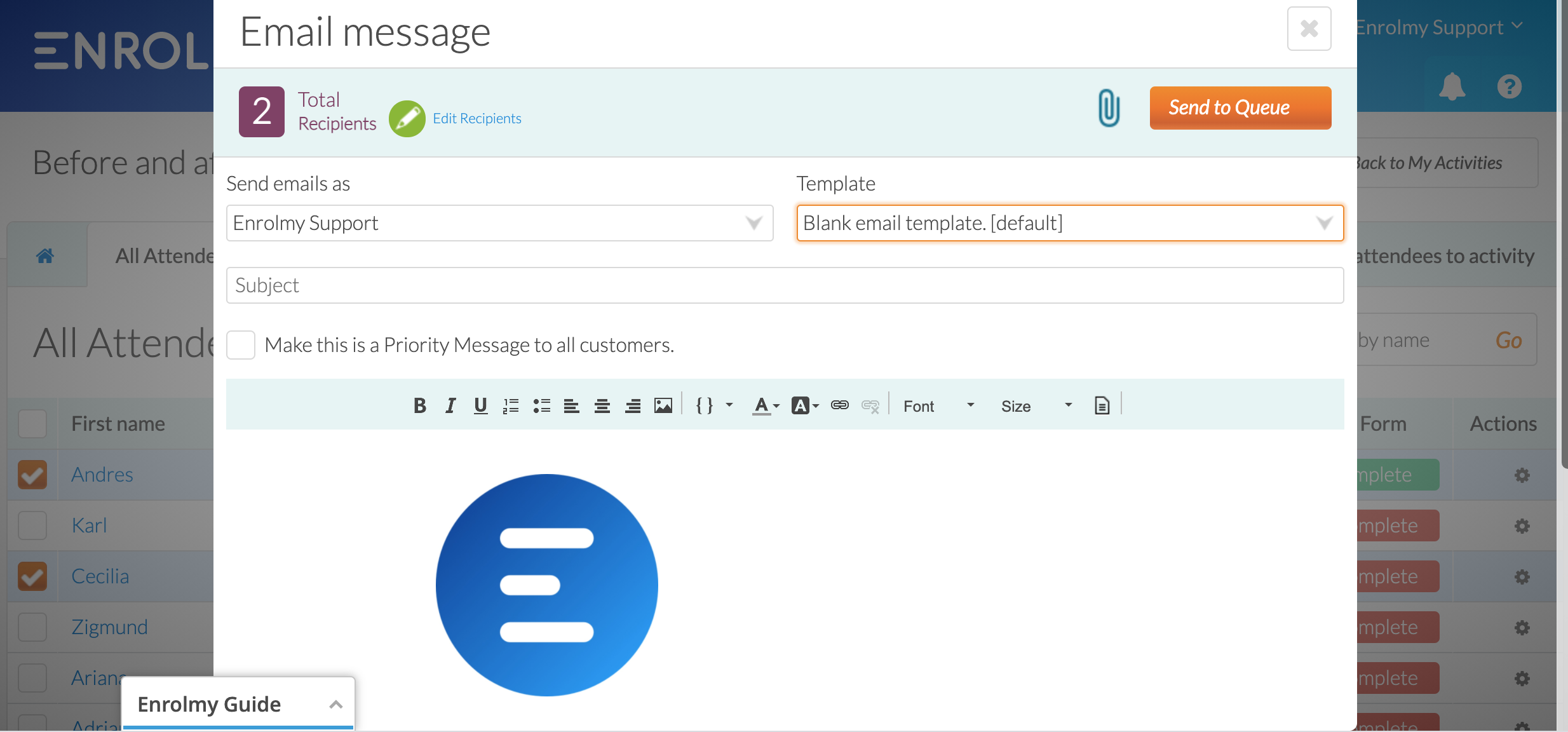This screenshot has height=732, width=1568.
Task: Enable the Priority Message checkbox
Action: pos(241,345)
